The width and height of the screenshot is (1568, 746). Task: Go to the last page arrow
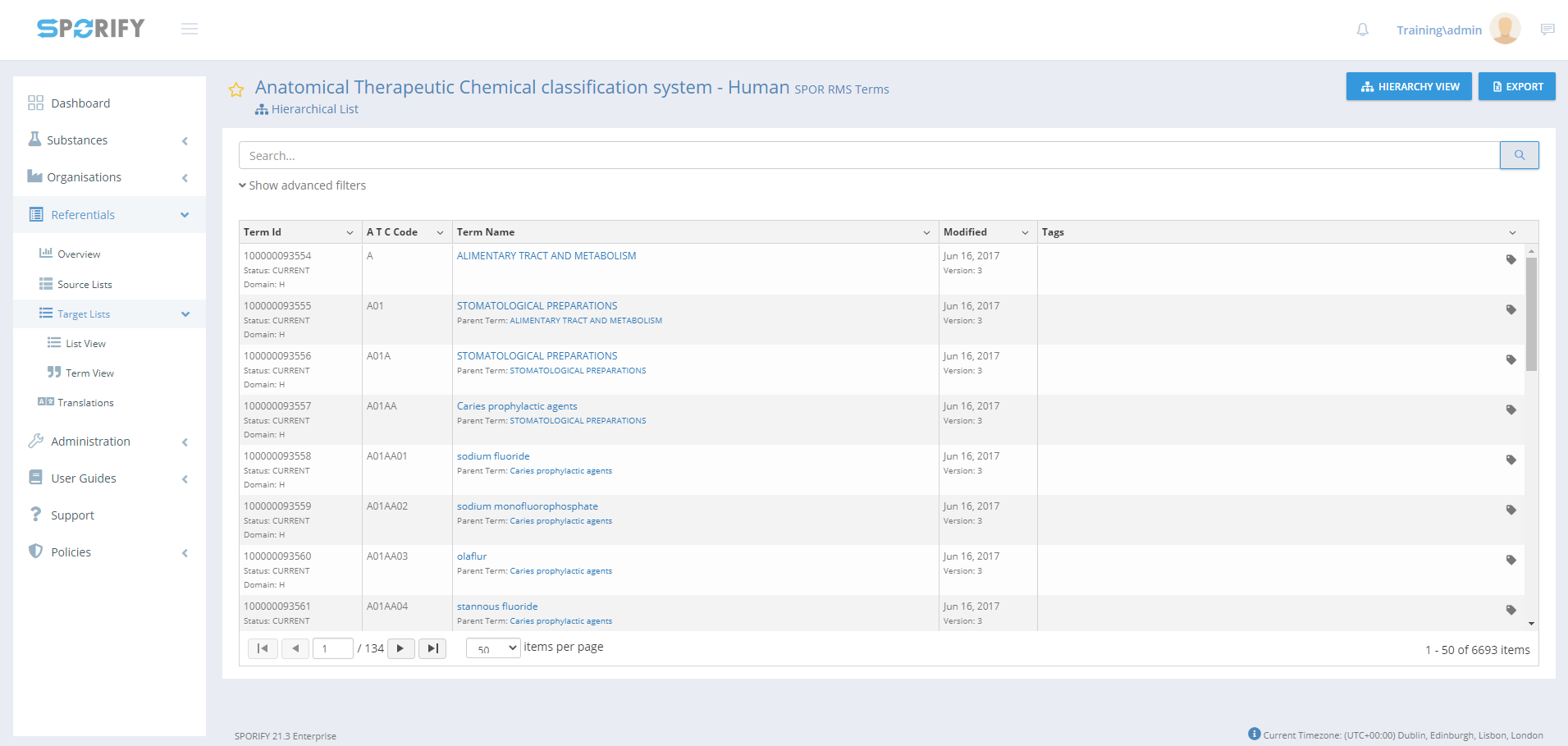point(432,648)
